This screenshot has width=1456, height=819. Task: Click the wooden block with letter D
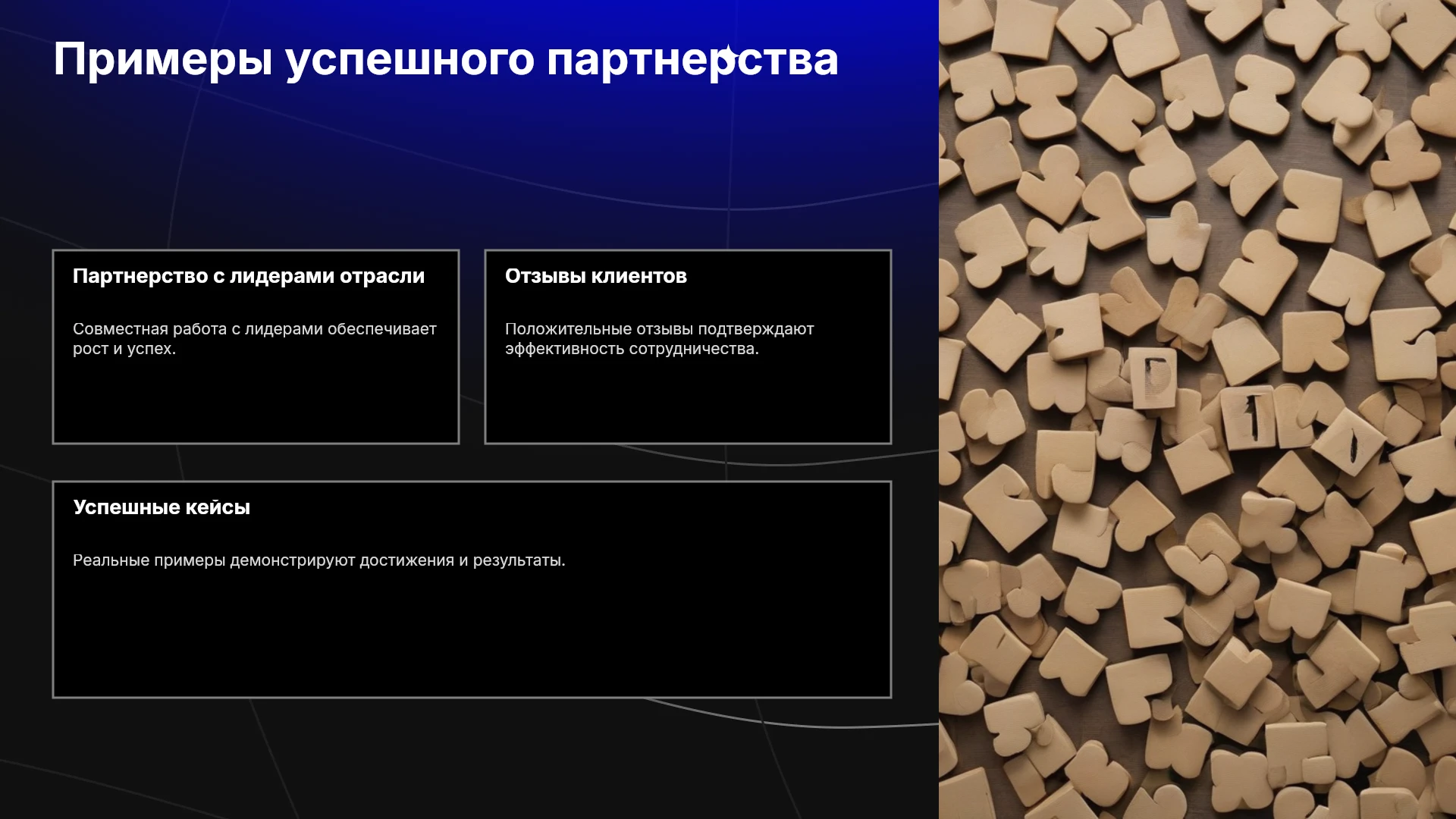(x=1154, y=378)
